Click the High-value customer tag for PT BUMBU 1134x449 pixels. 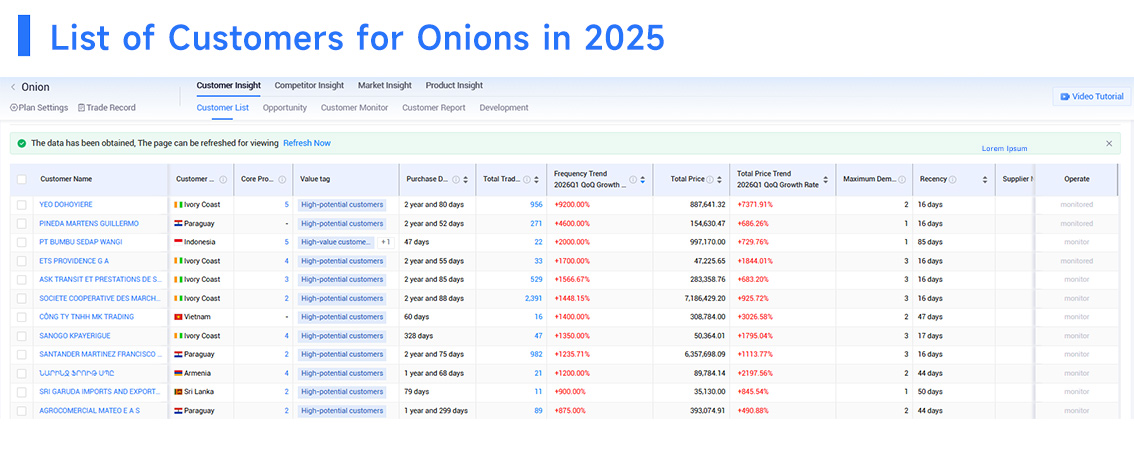click(x=337, y=242)
